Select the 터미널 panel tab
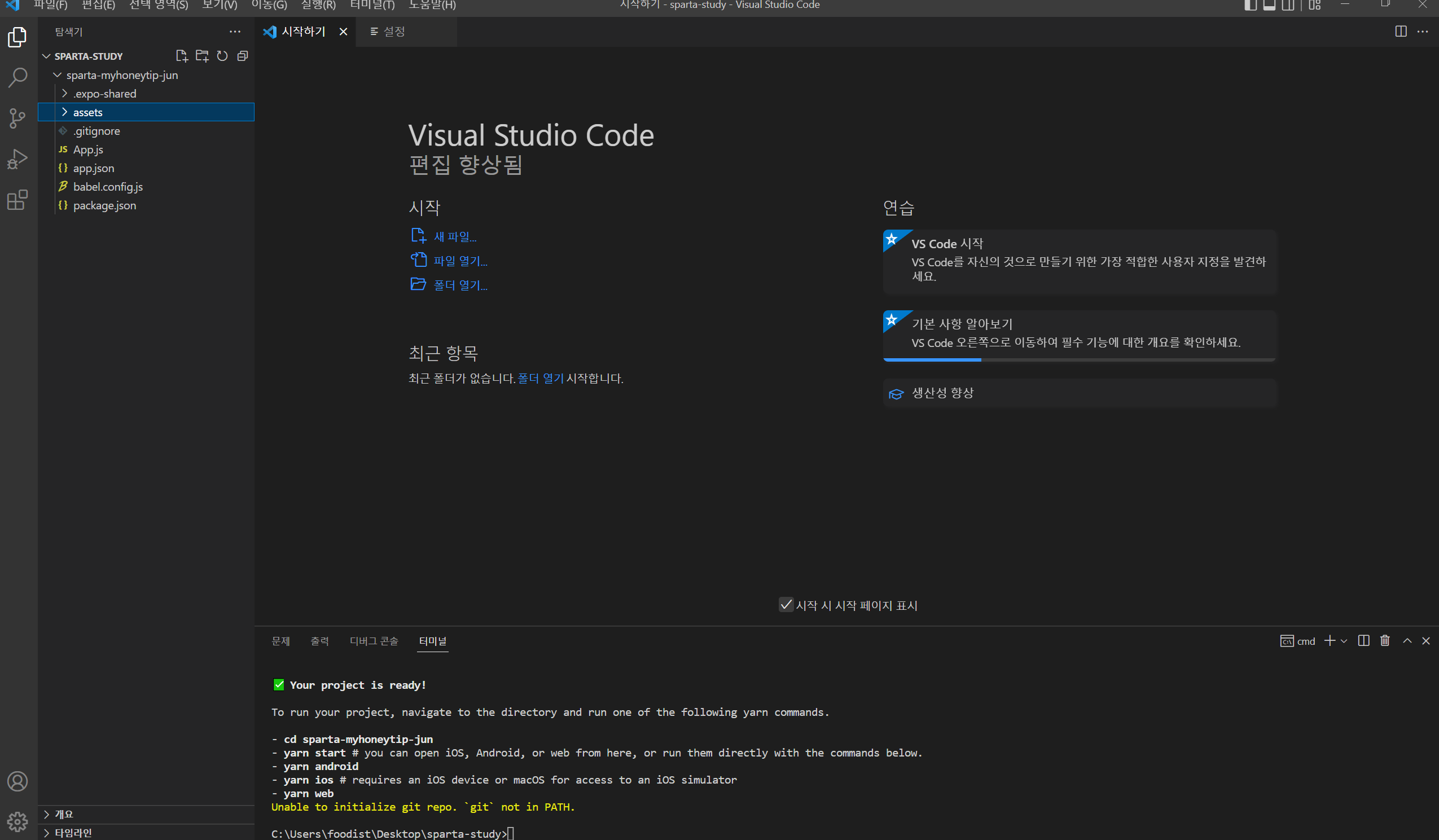 point(433,641)
